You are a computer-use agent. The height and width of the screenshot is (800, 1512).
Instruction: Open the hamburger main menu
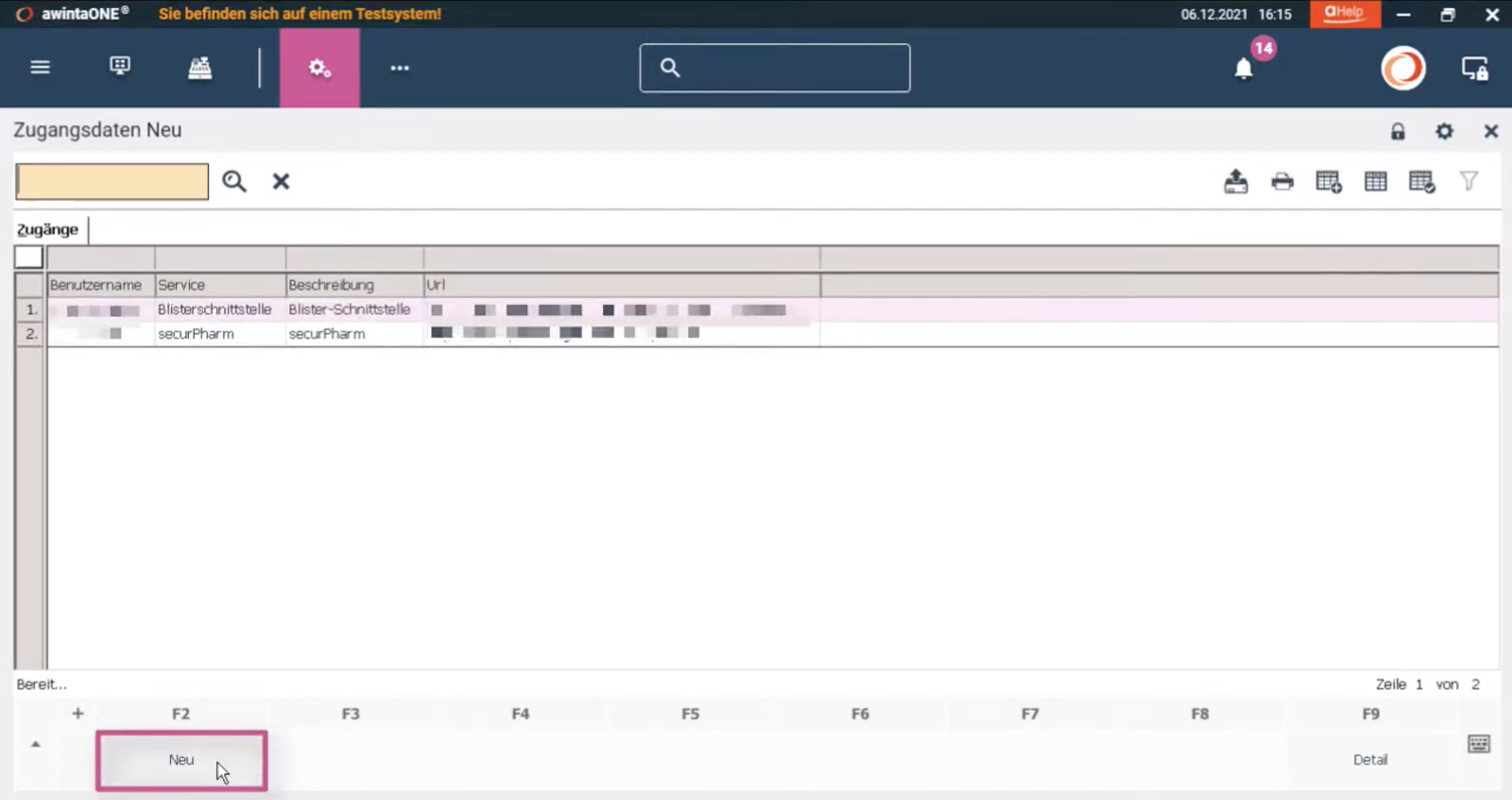40,67
